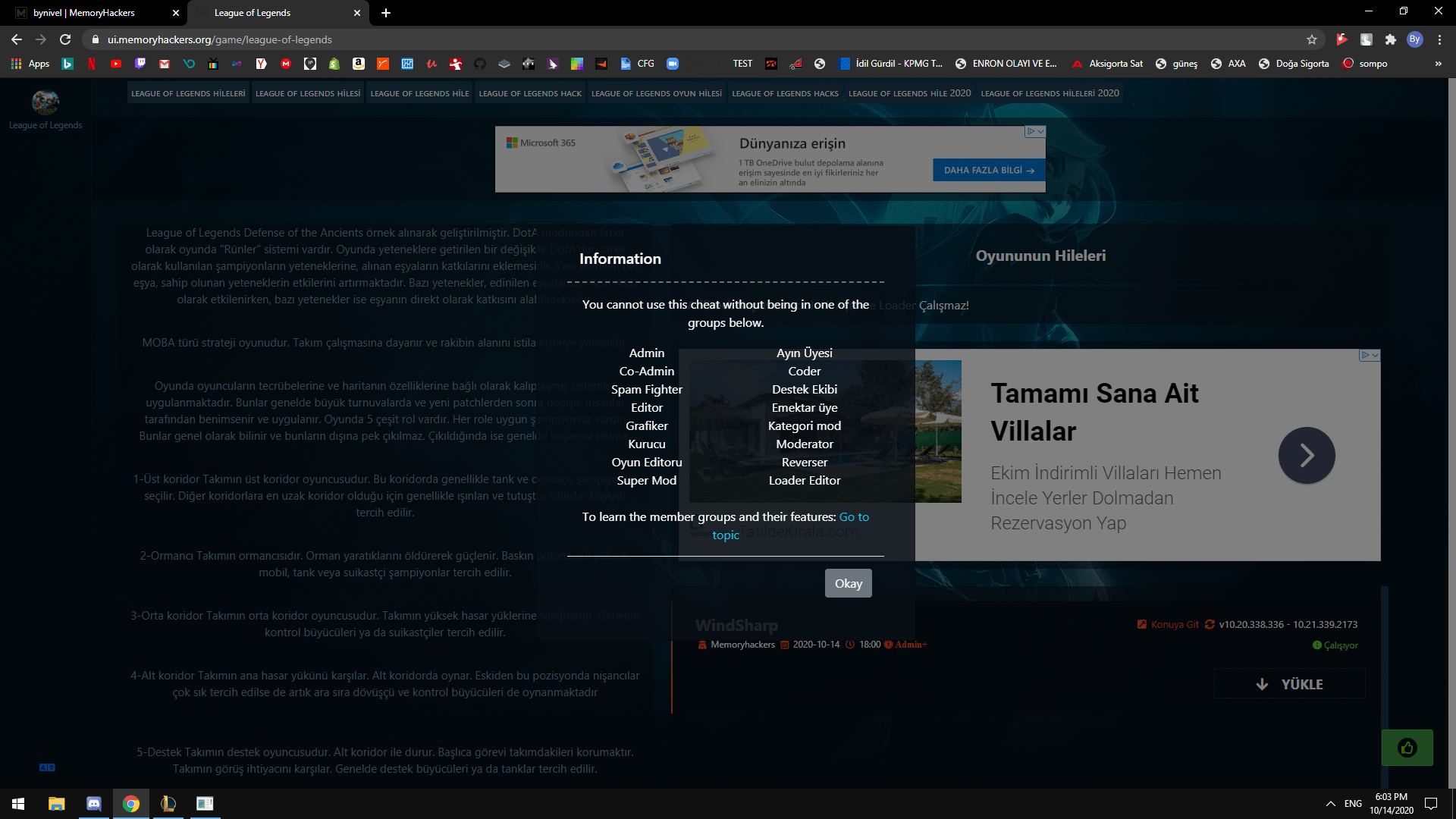Viewport: 1456px width, 819px height.
Task: Open AdChoices icon on Microsoft 365 ad
Action: pos(1035,131)
